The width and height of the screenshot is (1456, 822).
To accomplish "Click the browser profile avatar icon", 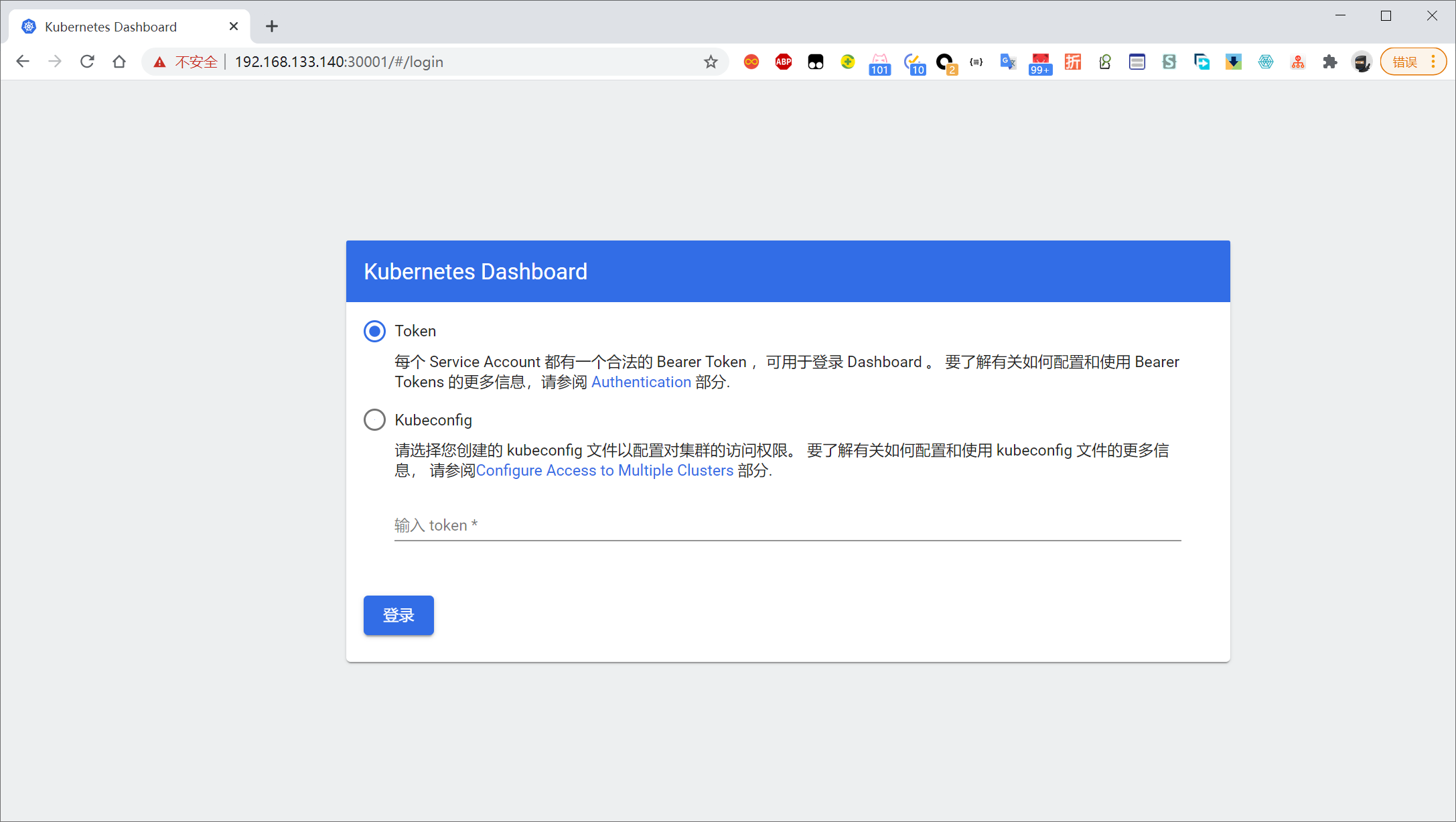I will pos(1361,62).
